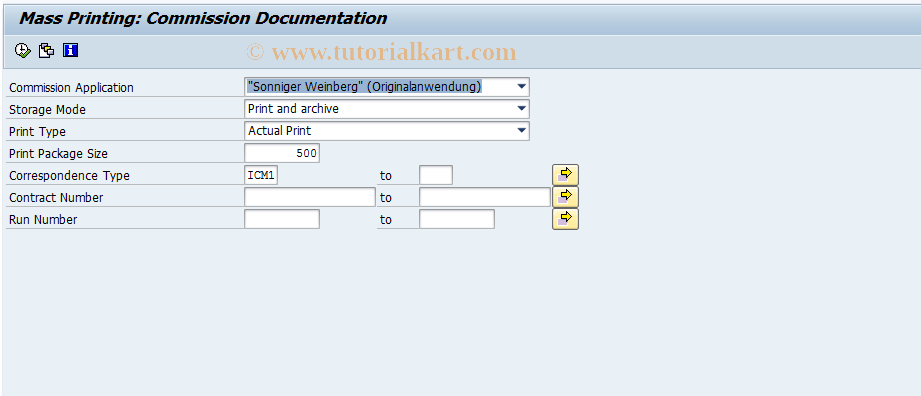The height and width of the screenshot is (396, 921).
Task: Click the Contract Number label
Action: click(56, 197)
